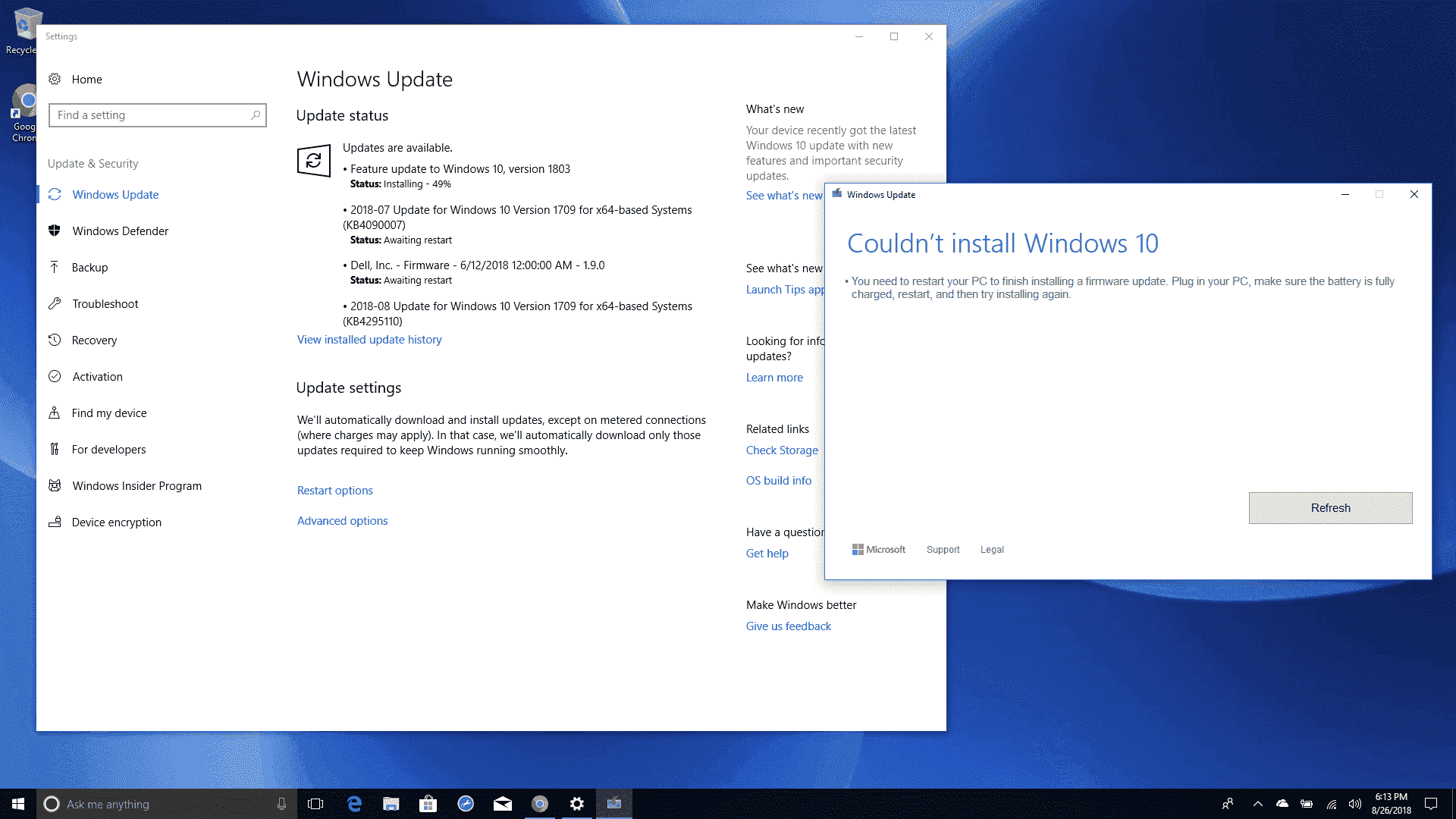Show hidden tray icons chevron

(x=1258, y=804)
